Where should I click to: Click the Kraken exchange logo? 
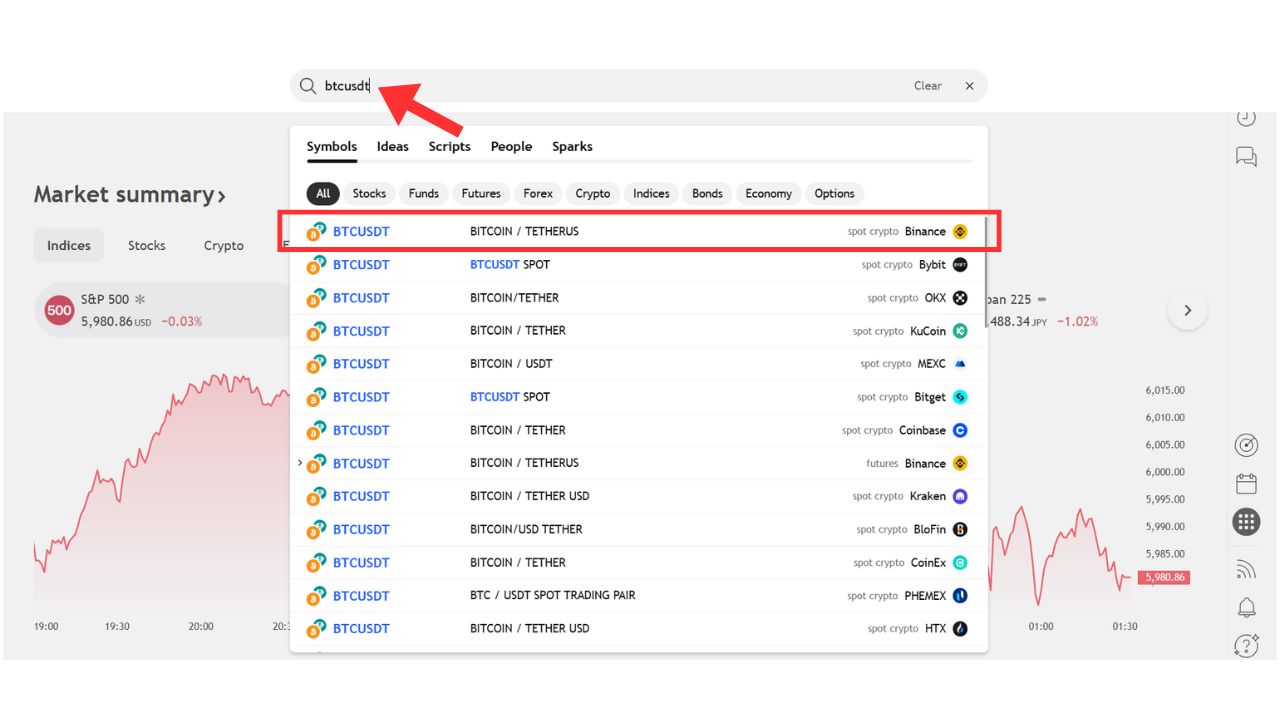click(960, 496)
